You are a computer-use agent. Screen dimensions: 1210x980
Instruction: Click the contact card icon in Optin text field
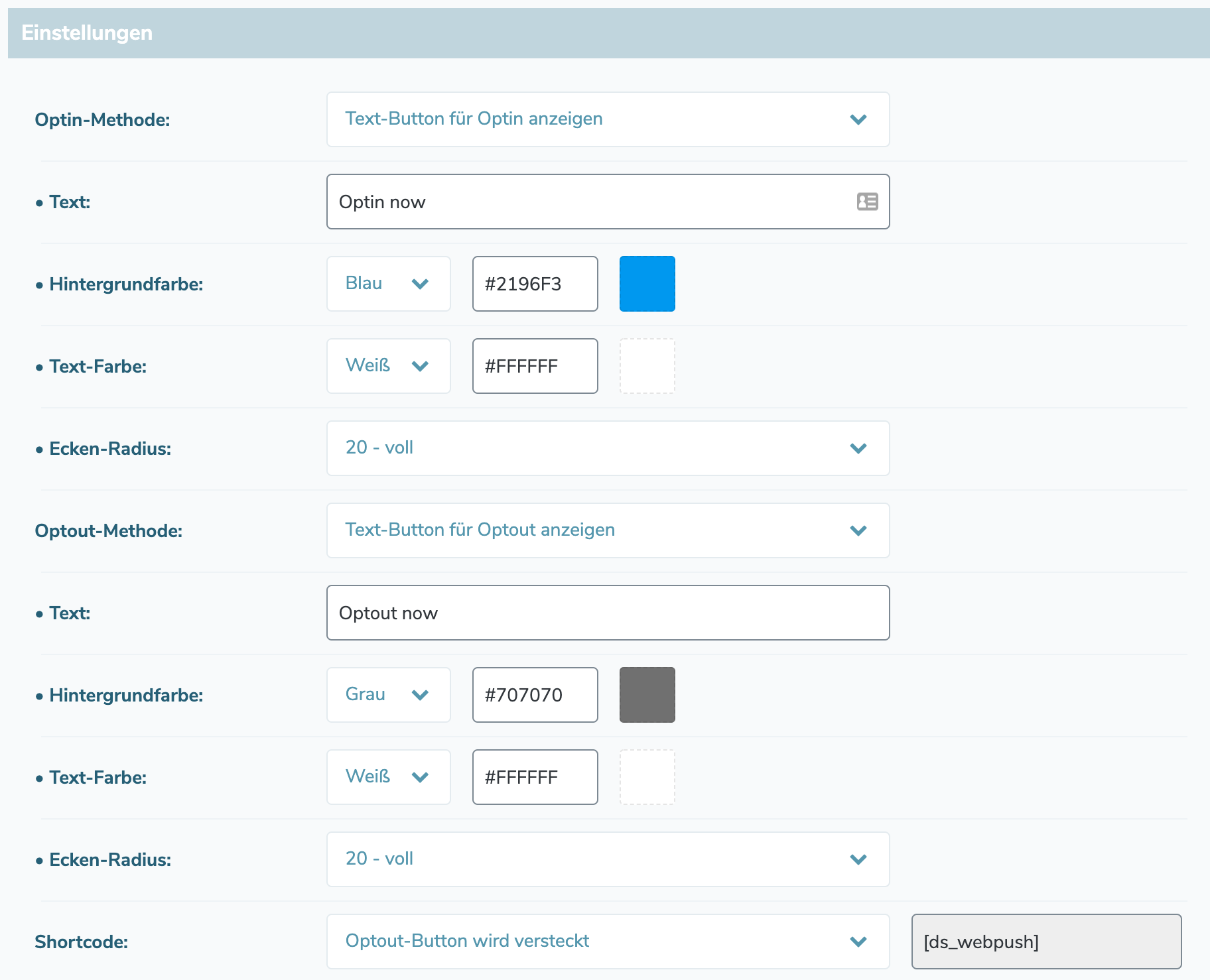coord(867,202)
